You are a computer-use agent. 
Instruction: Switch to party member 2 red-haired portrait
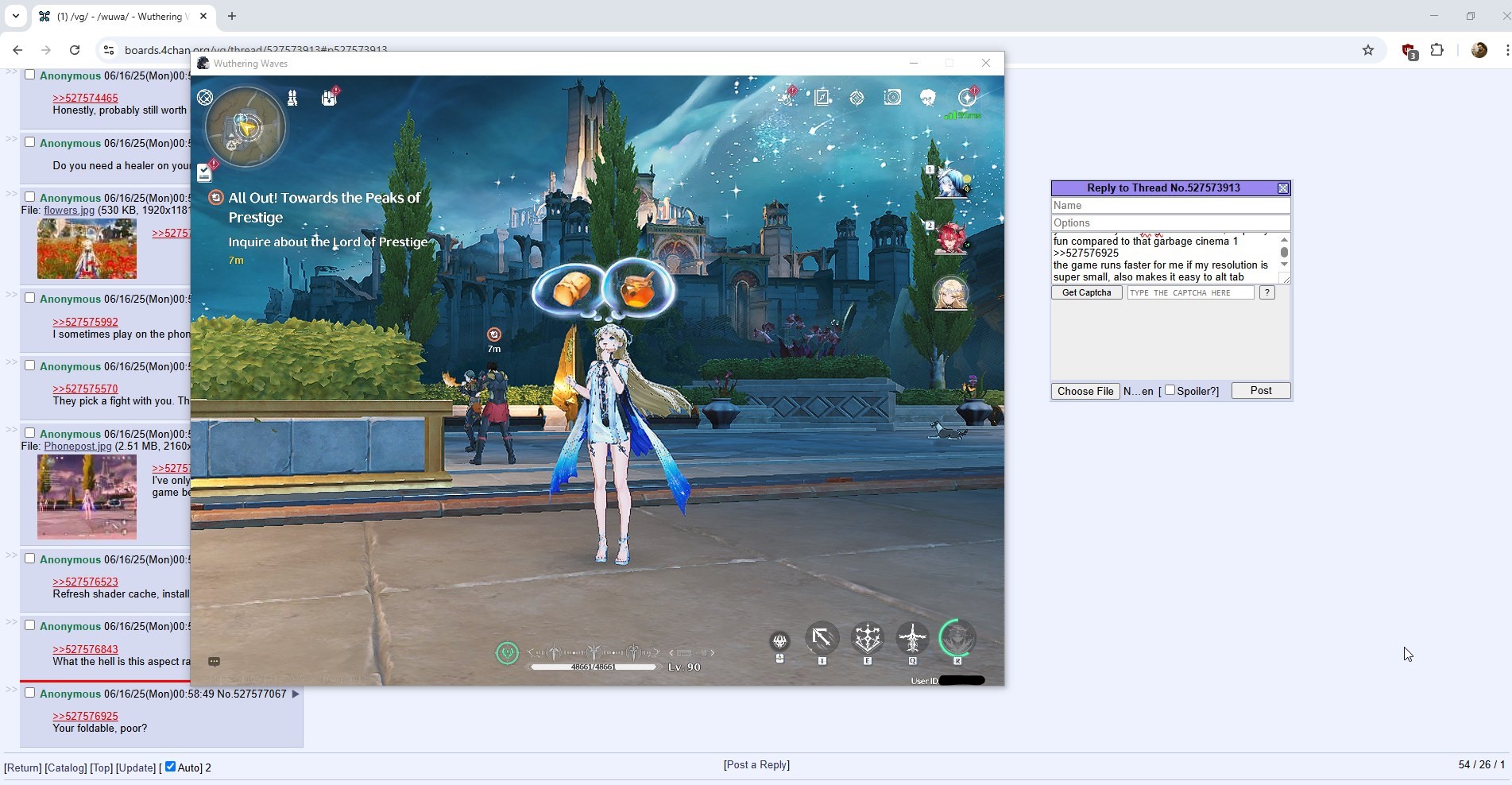950,238
